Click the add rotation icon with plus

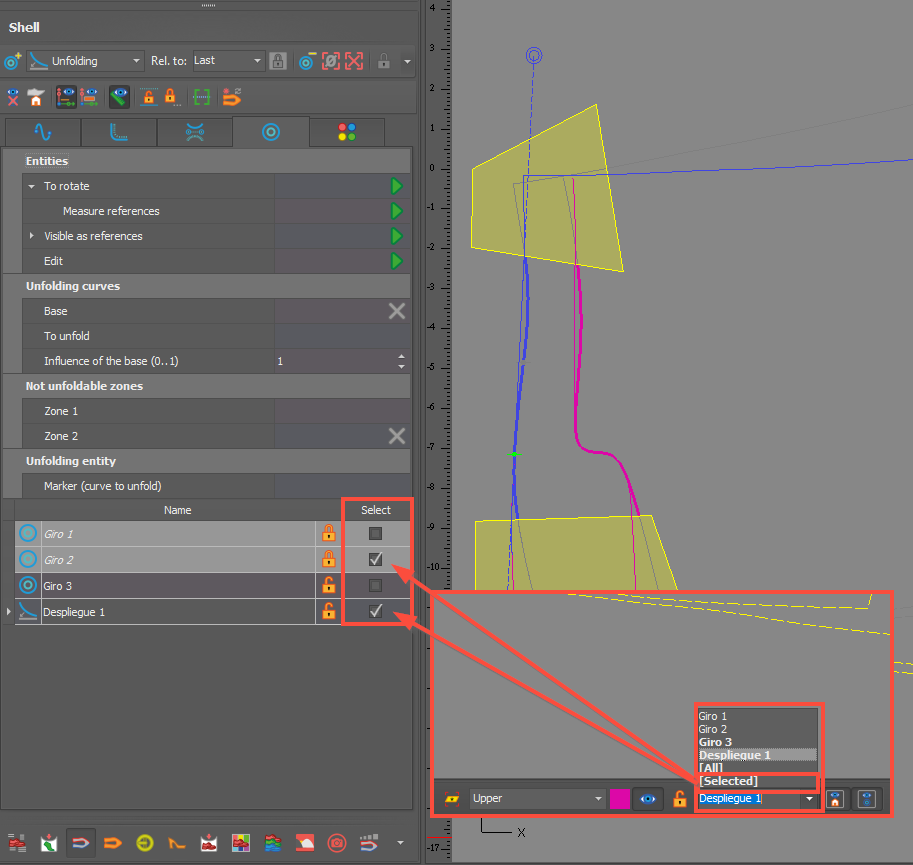[x=12, y=61]
